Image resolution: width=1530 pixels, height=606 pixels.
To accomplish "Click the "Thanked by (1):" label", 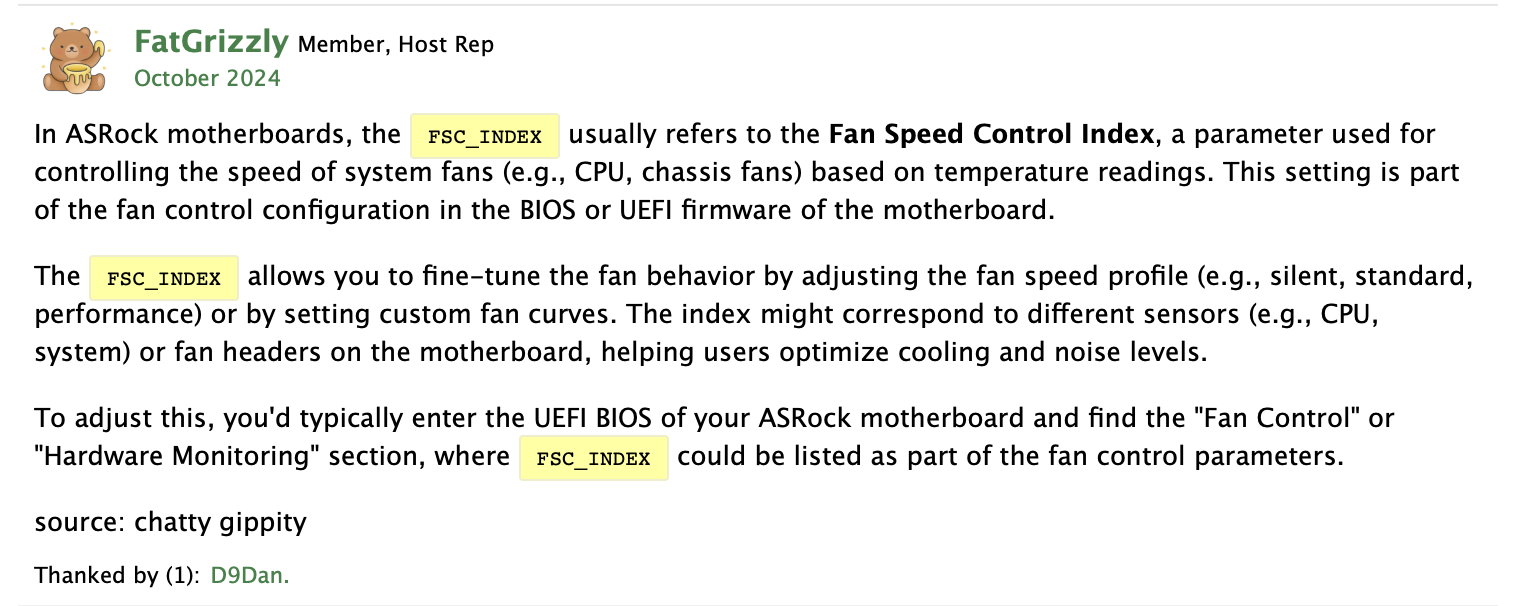I will tap(117, 575).
